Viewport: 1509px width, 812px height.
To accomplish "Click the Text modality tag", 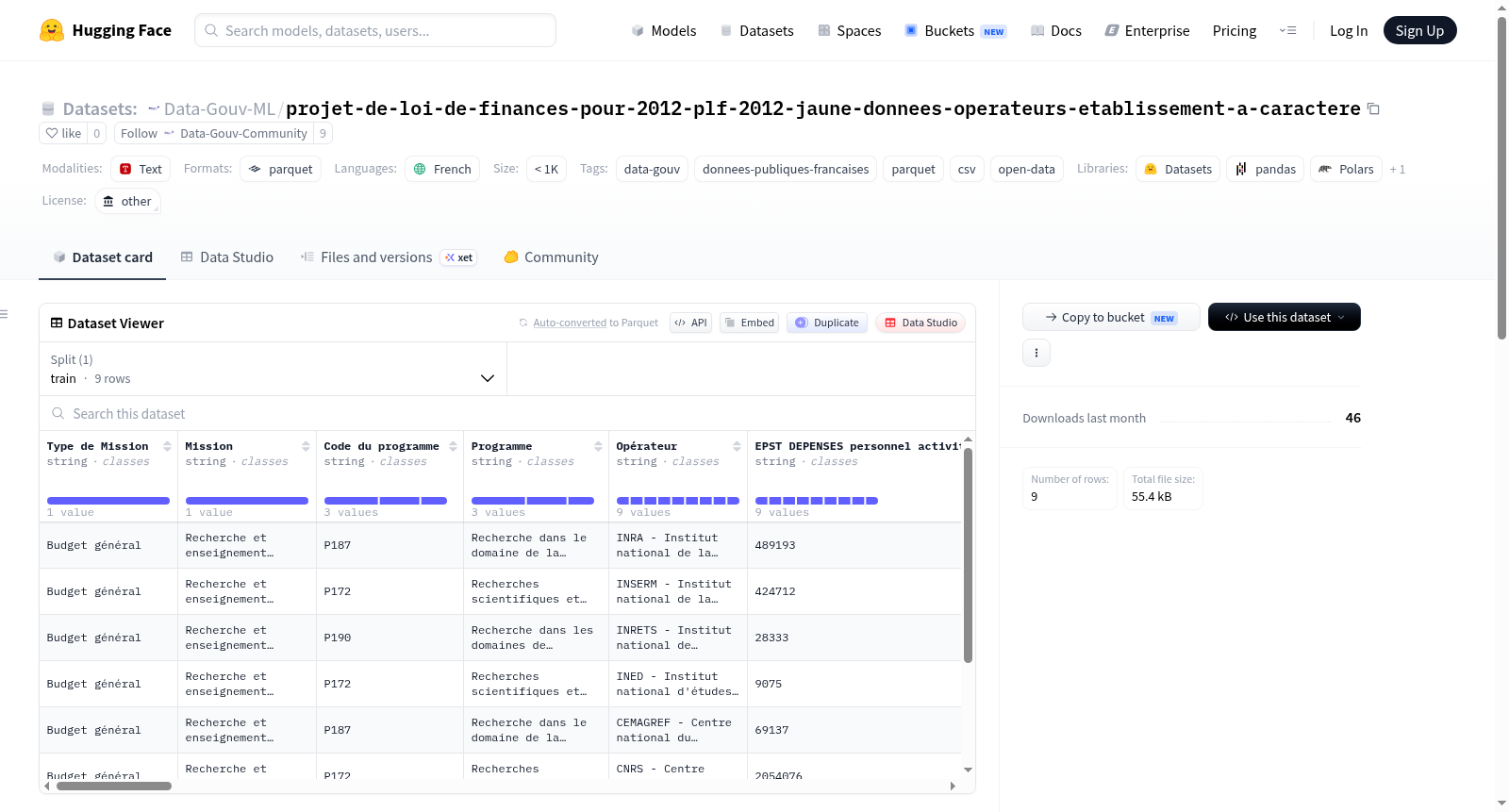I will pyautogui.click(x=141, y=169).
